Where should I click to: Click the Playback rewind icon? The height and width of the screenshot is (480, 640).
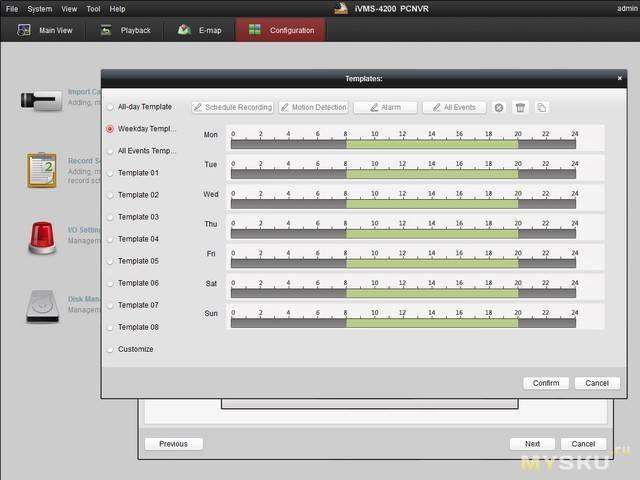pyautogui.click(x=106, y=30)
